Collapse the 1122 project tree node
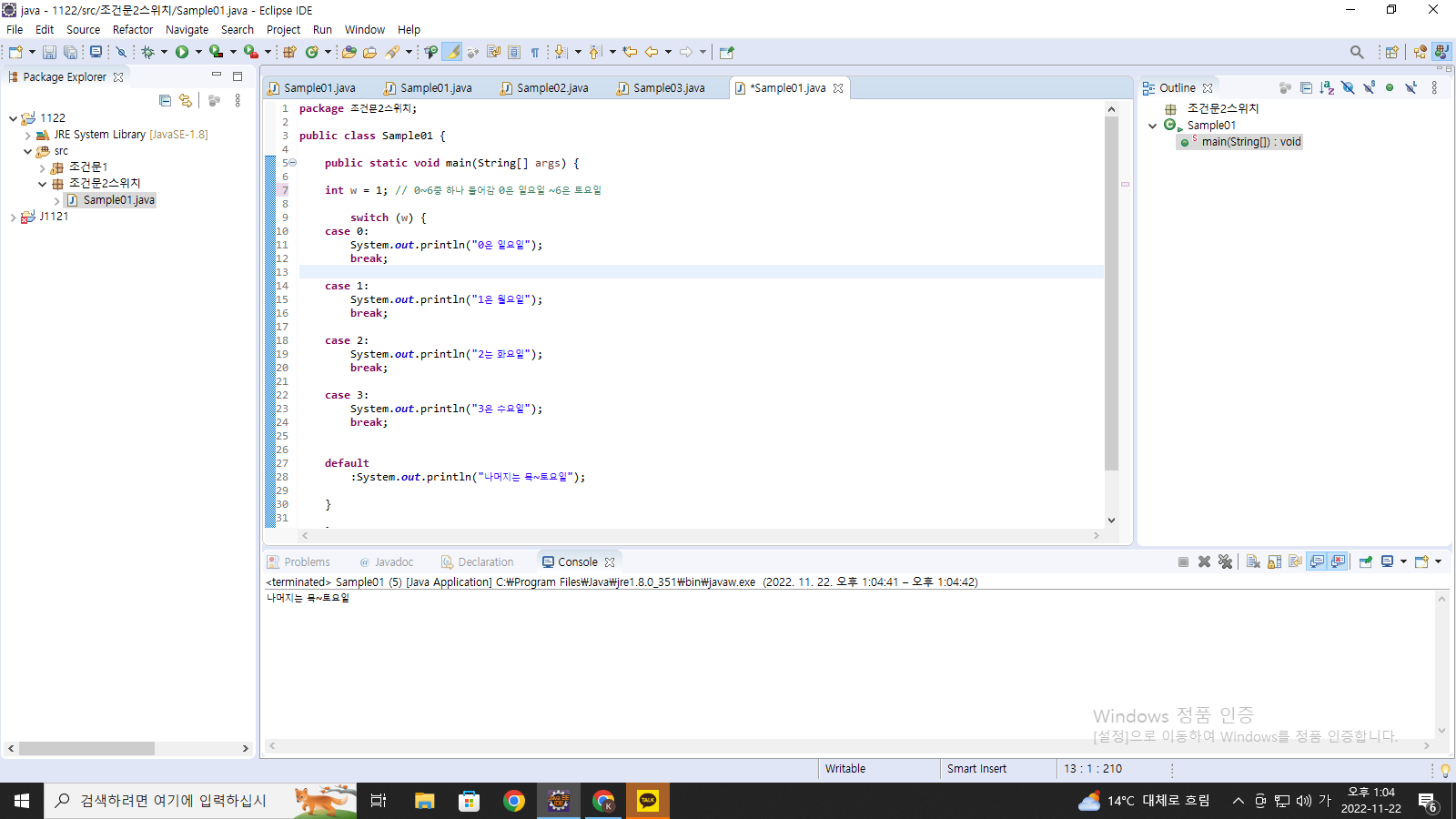This screenshot has height=819, width=1456. (x=13, y=118)
